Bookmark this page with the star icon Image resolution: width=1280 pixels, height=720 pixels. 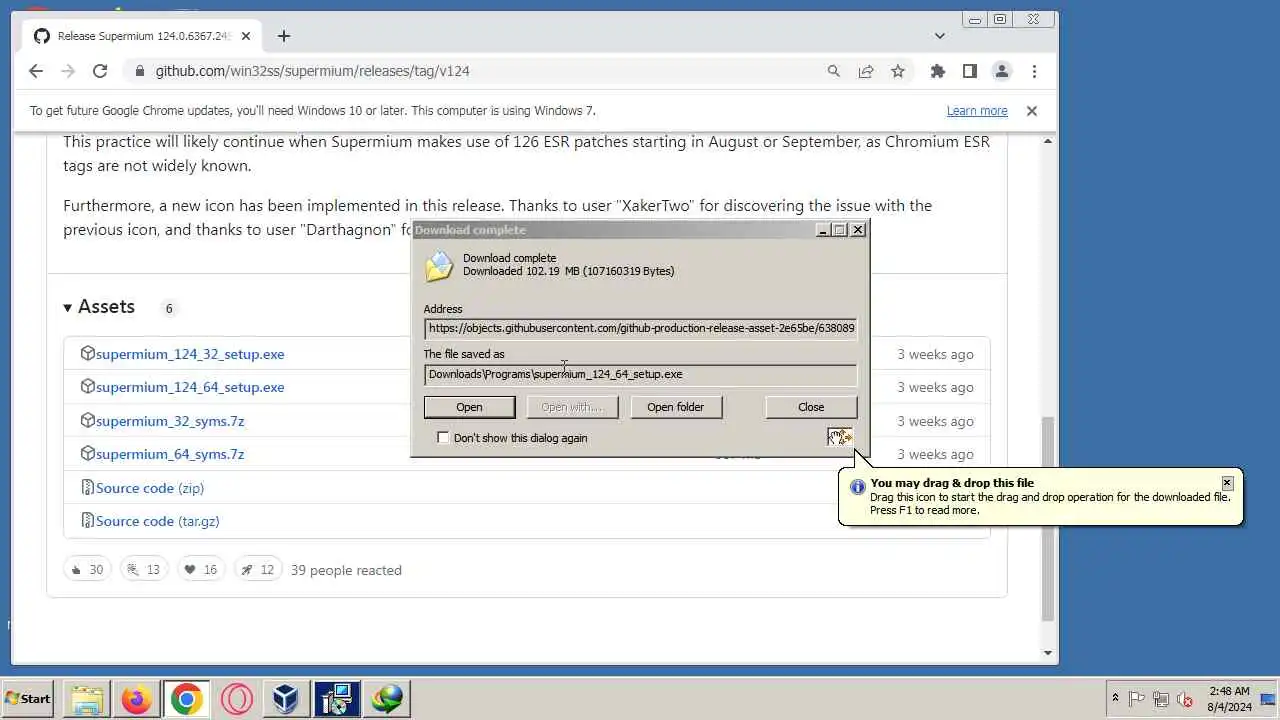898,71
